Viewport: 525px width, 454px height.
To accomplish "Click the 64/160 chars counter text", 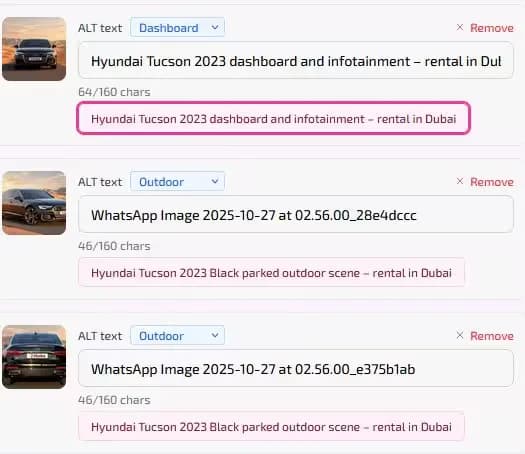I will (114, 92).
